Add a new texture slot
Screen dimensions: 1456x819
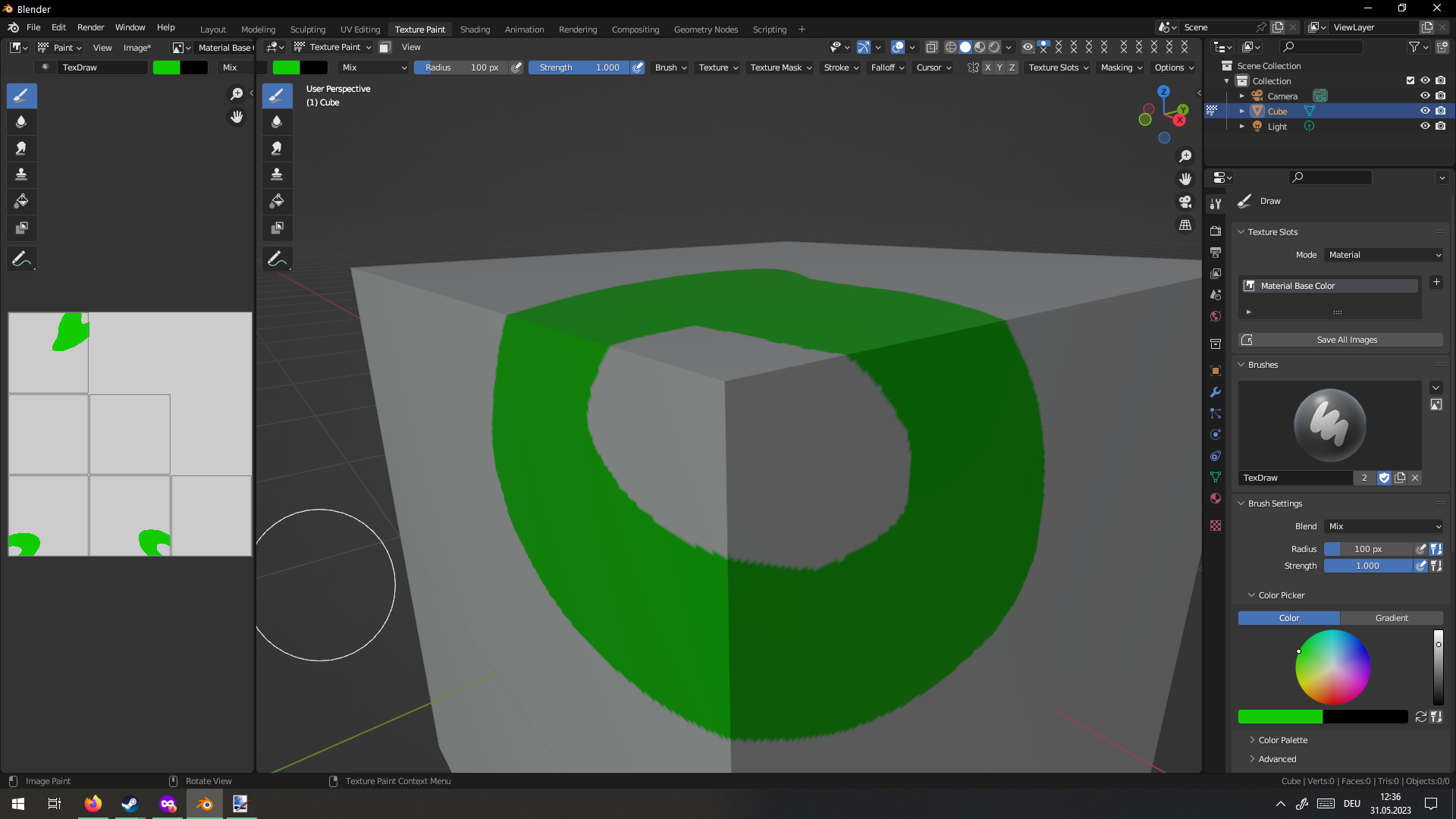(1436, 282)
